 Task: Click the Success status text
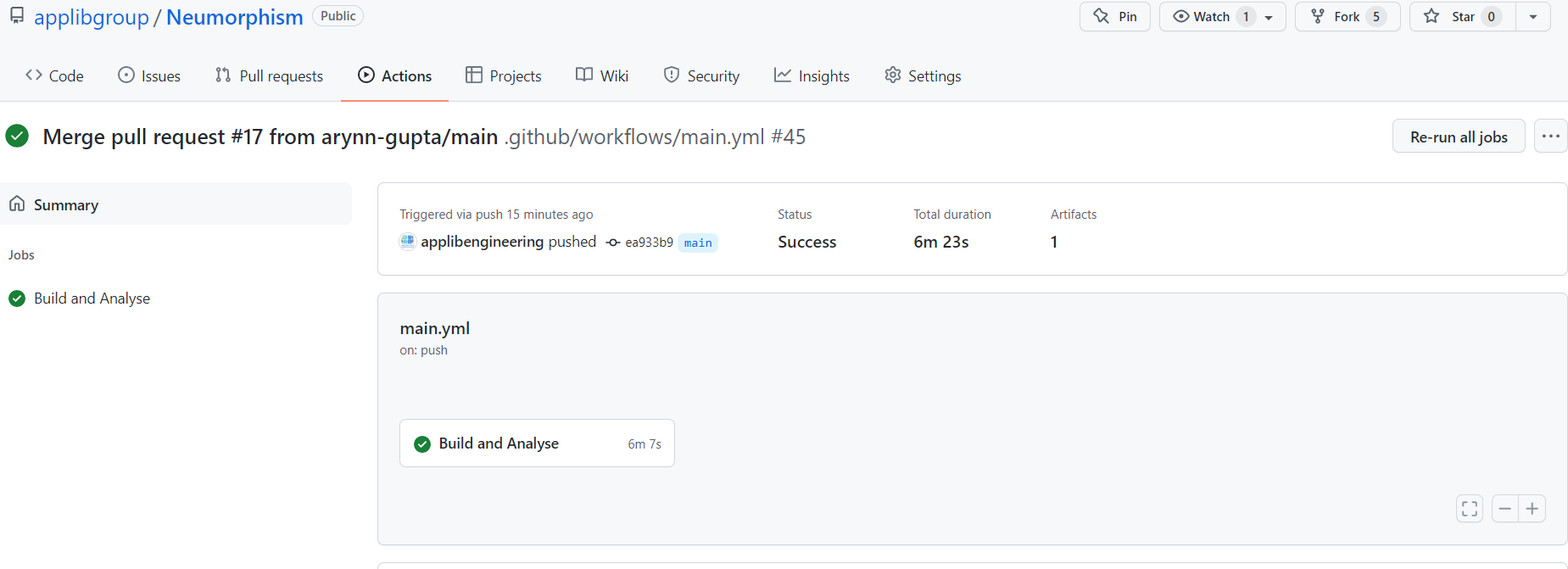[807, 242]
